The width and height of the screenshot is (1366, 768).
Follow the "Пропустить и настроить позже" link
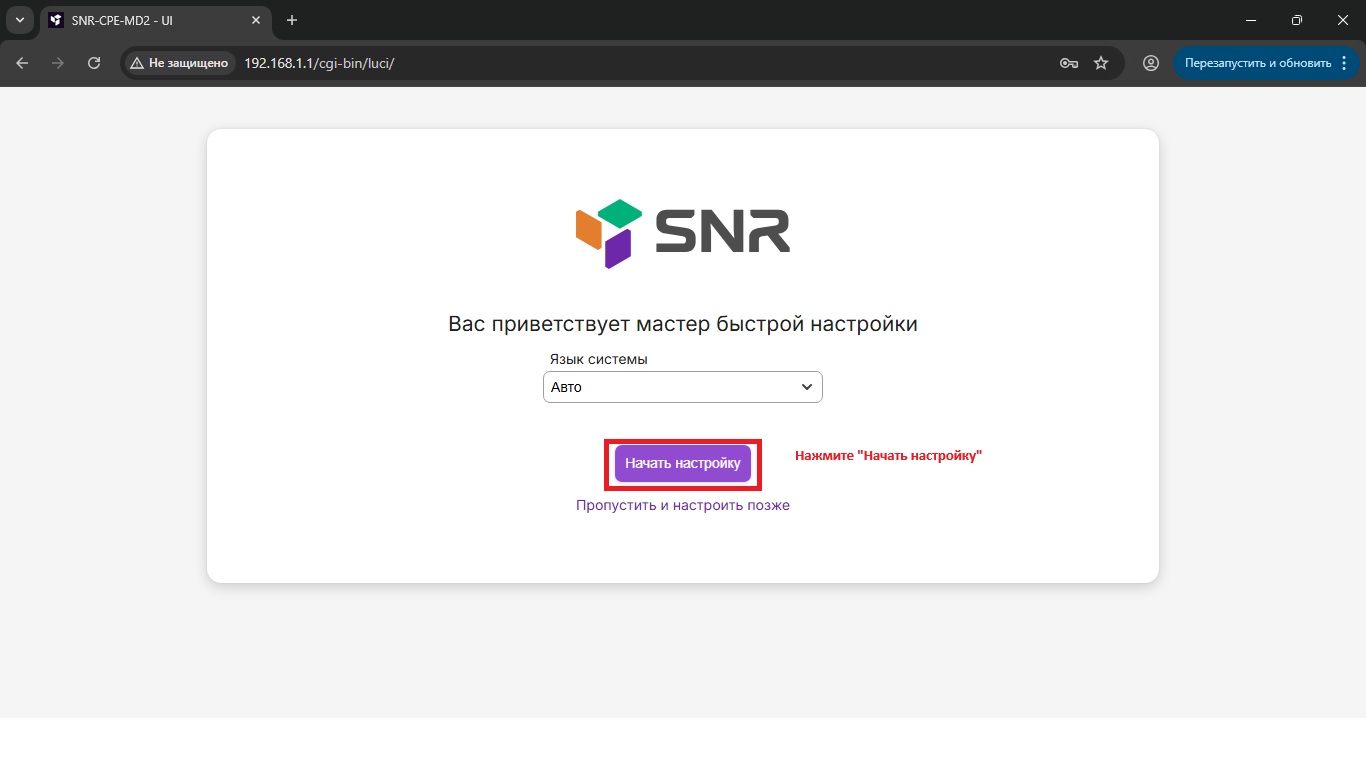coord(683,505)
